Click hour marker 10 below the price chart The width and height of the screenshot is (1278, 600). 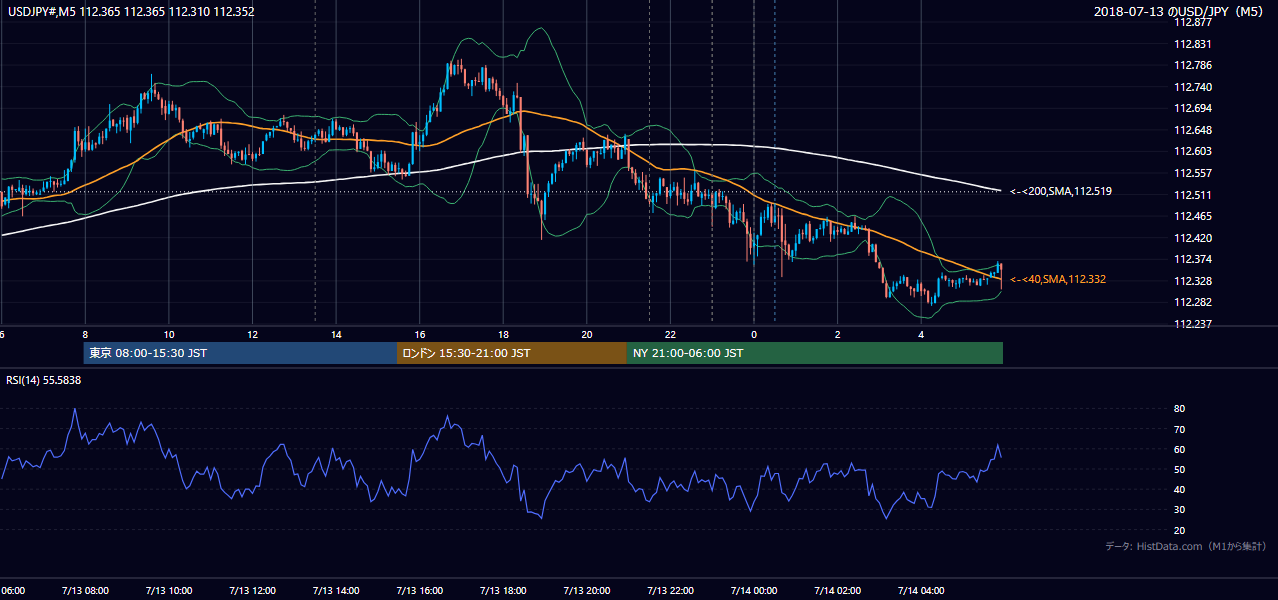coord(169,335)
